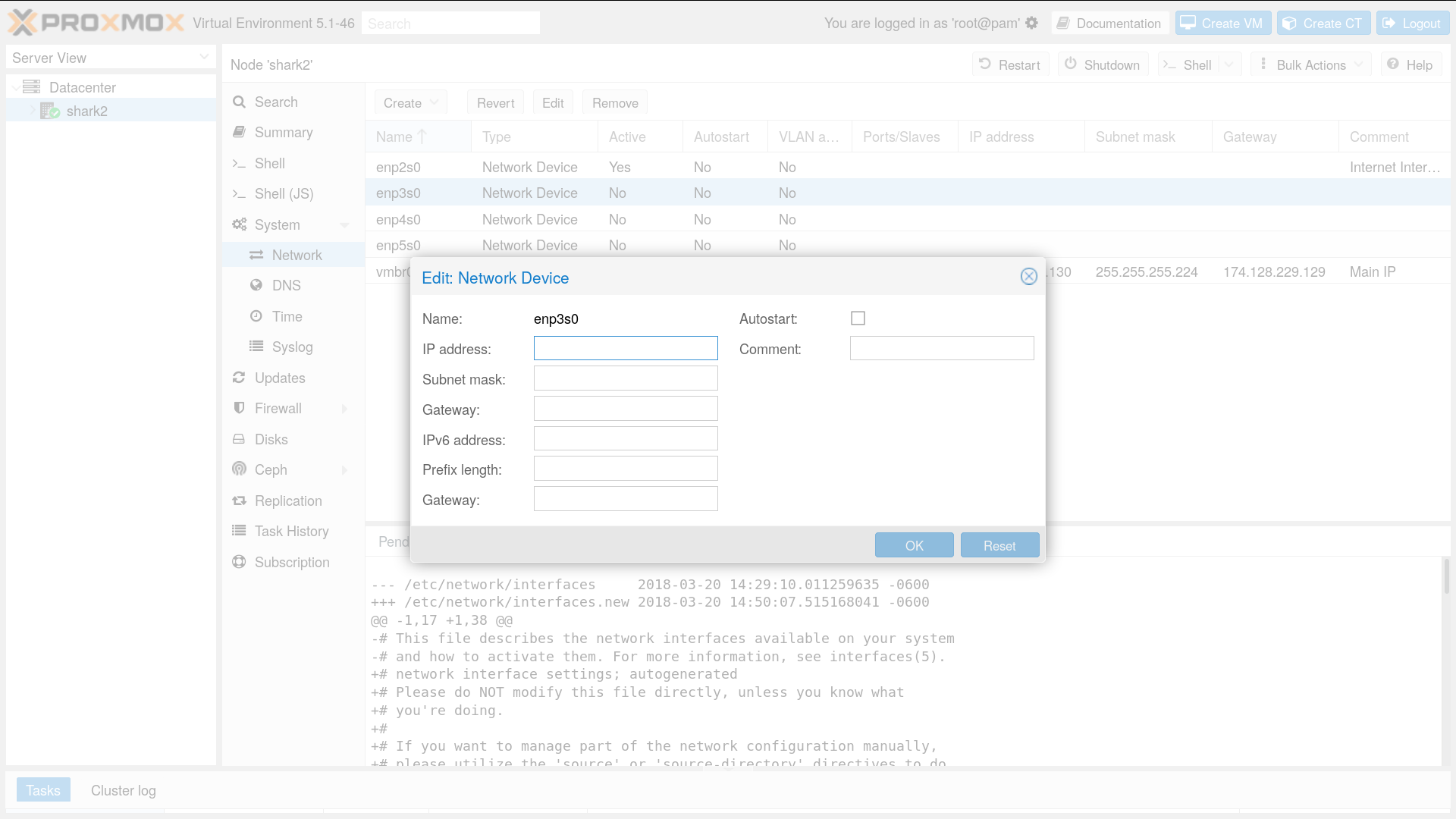Close the Edit Network Device dialog
Screen dimensions: 1456x819
pos(1028,277)
